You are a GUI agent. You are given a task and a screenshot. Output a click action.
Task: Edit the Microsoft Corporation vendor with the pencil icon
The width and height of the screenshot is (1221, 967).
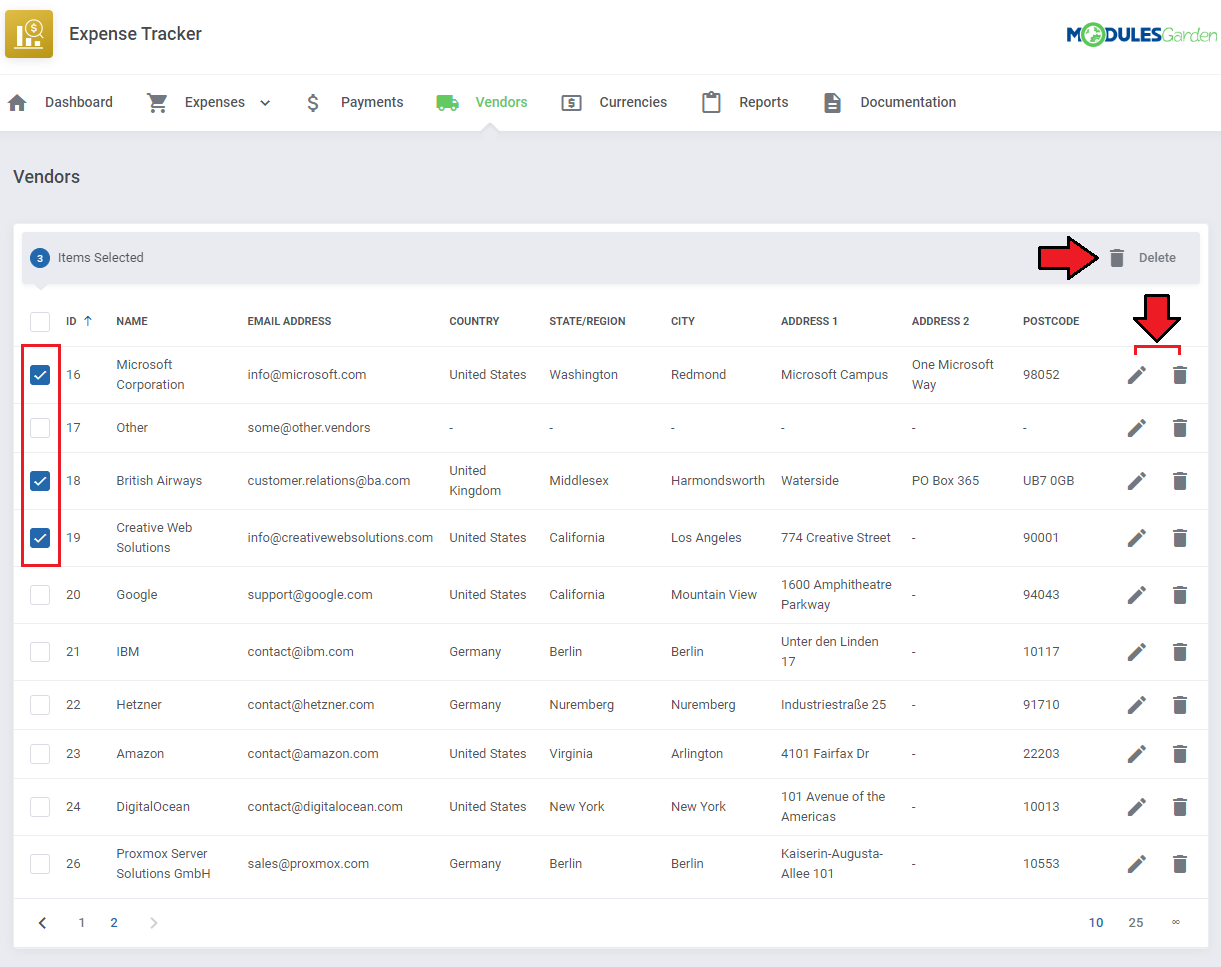pos(1137,375)
